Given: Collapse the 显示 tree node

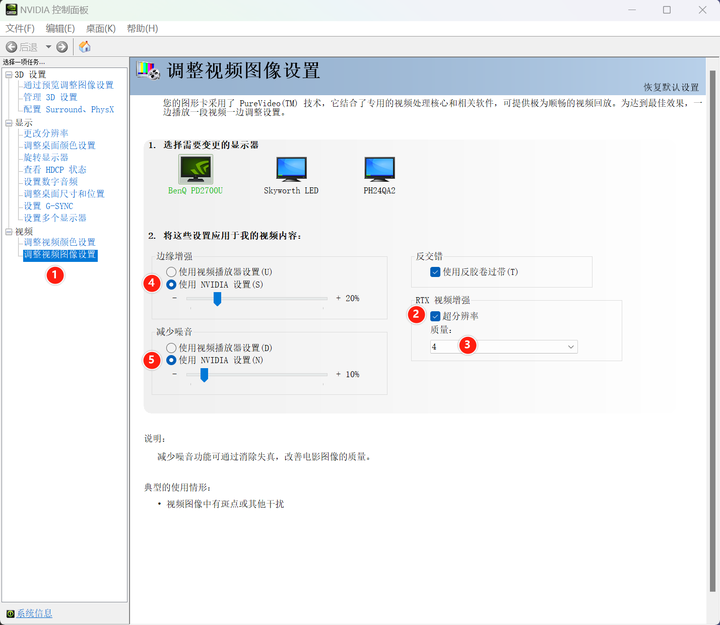Looking at the screenshot, I should pos(9,123).
